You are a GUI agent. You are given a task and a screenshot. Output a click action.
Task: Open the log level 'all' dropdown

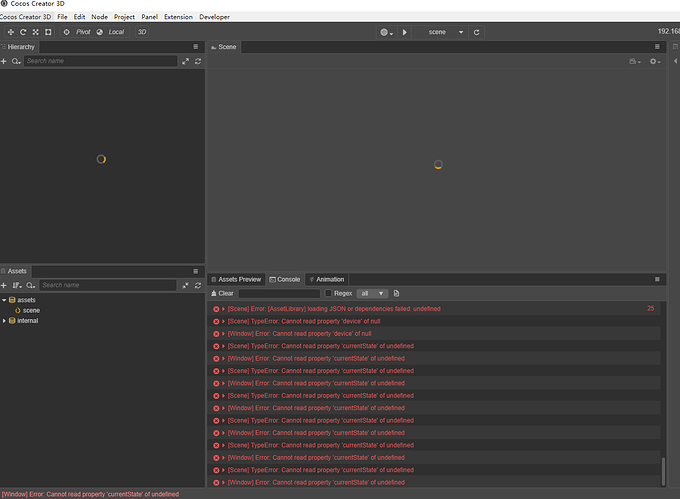coord(372,294)
